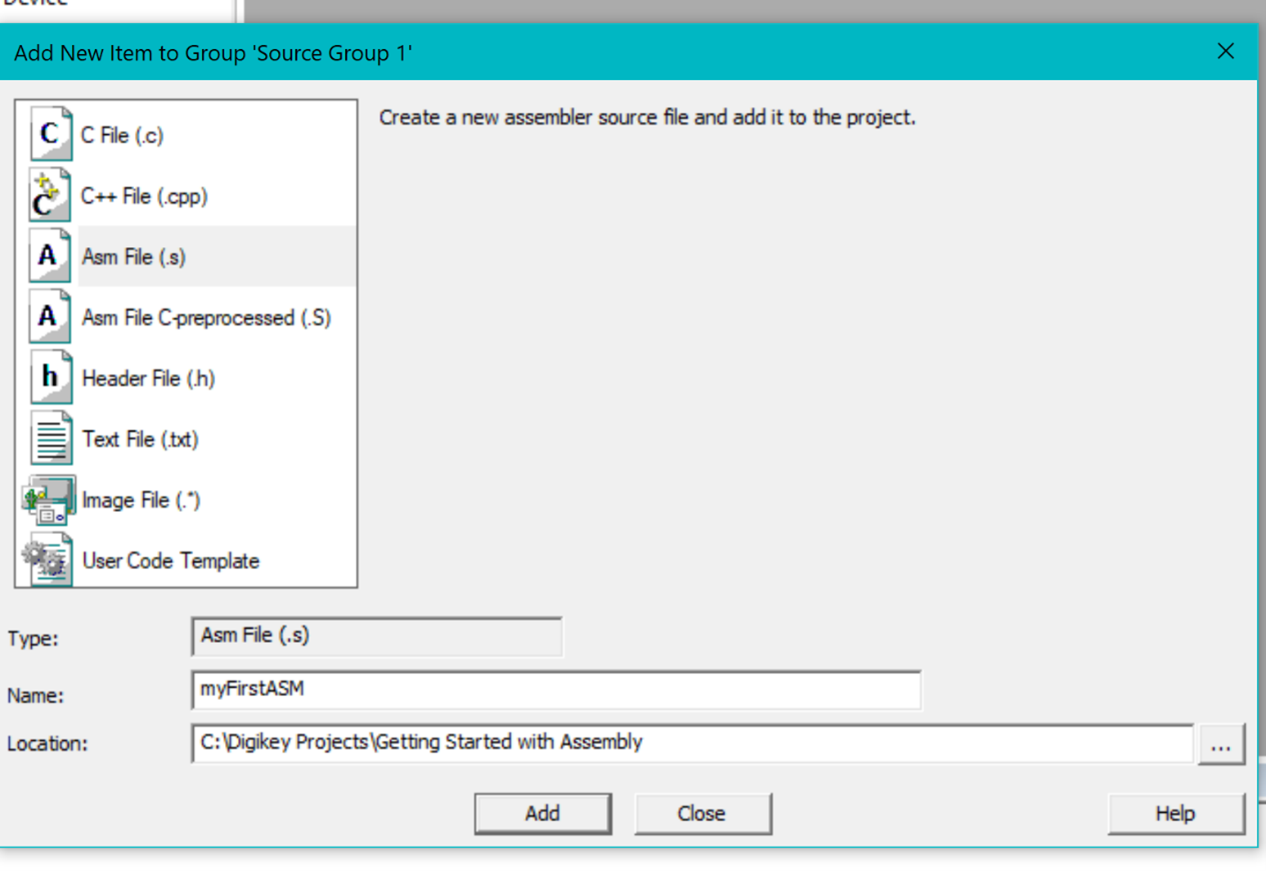Choose the Asm File C-preprocessed (.S) icon
This screenshot has width=1266, height=871.
(48, 316)
